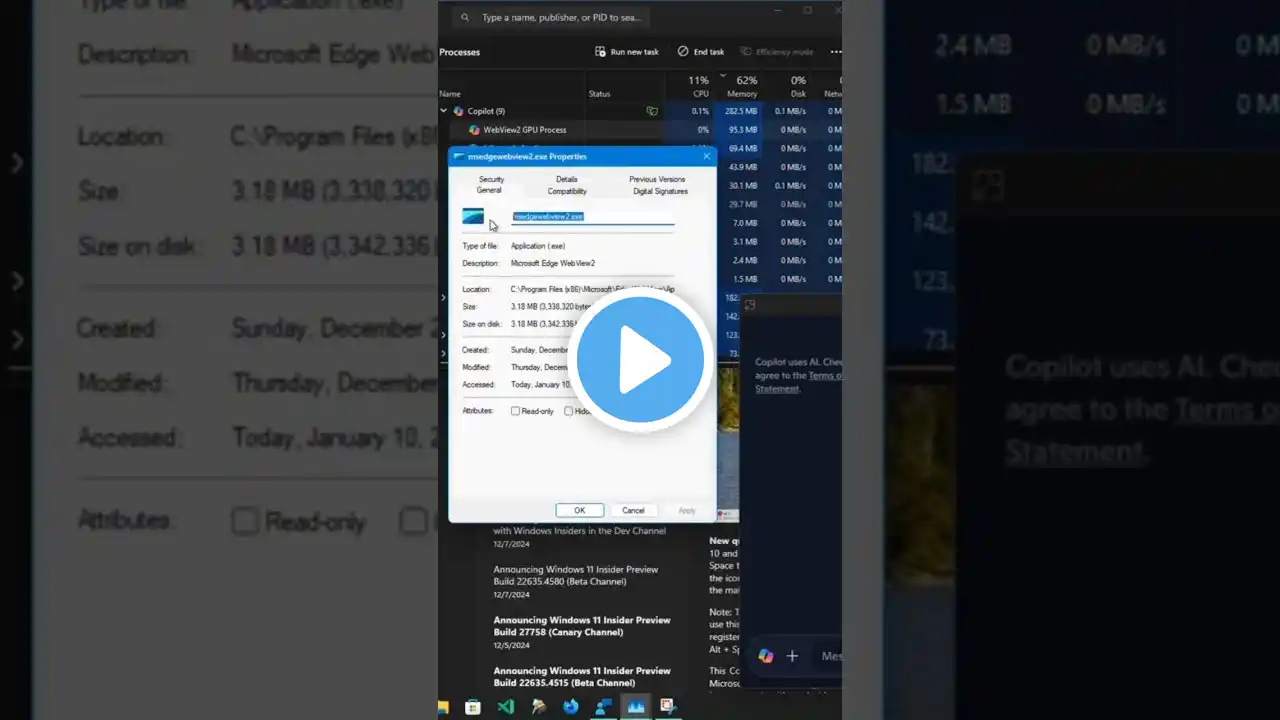Sort processes by the Name column
Image resolution: width=1280 pixels, height=720 pixels.
coord(450,94)
